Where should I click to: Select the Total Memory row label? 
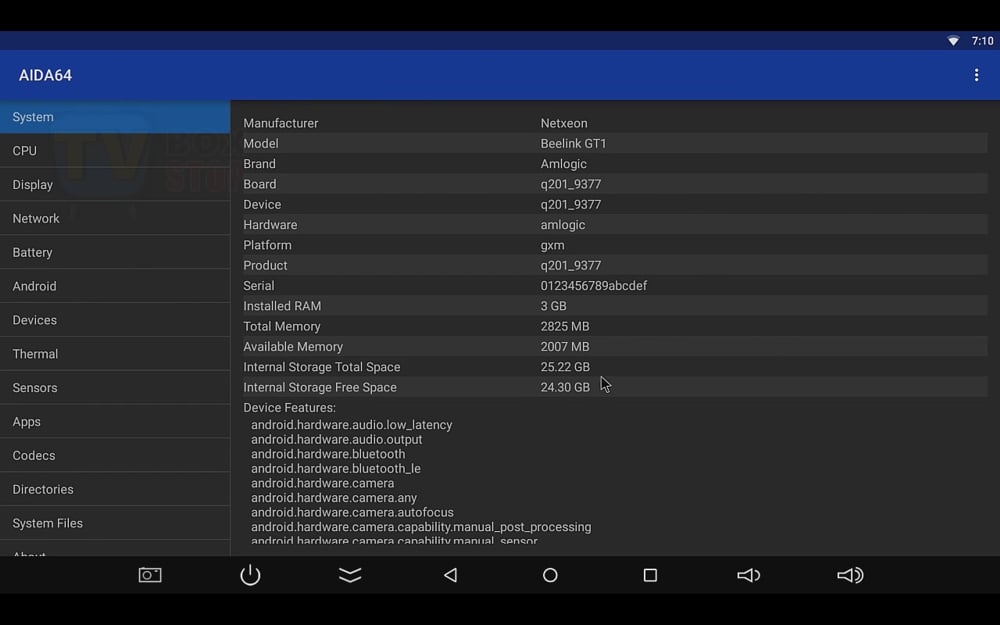coord(282,327)
